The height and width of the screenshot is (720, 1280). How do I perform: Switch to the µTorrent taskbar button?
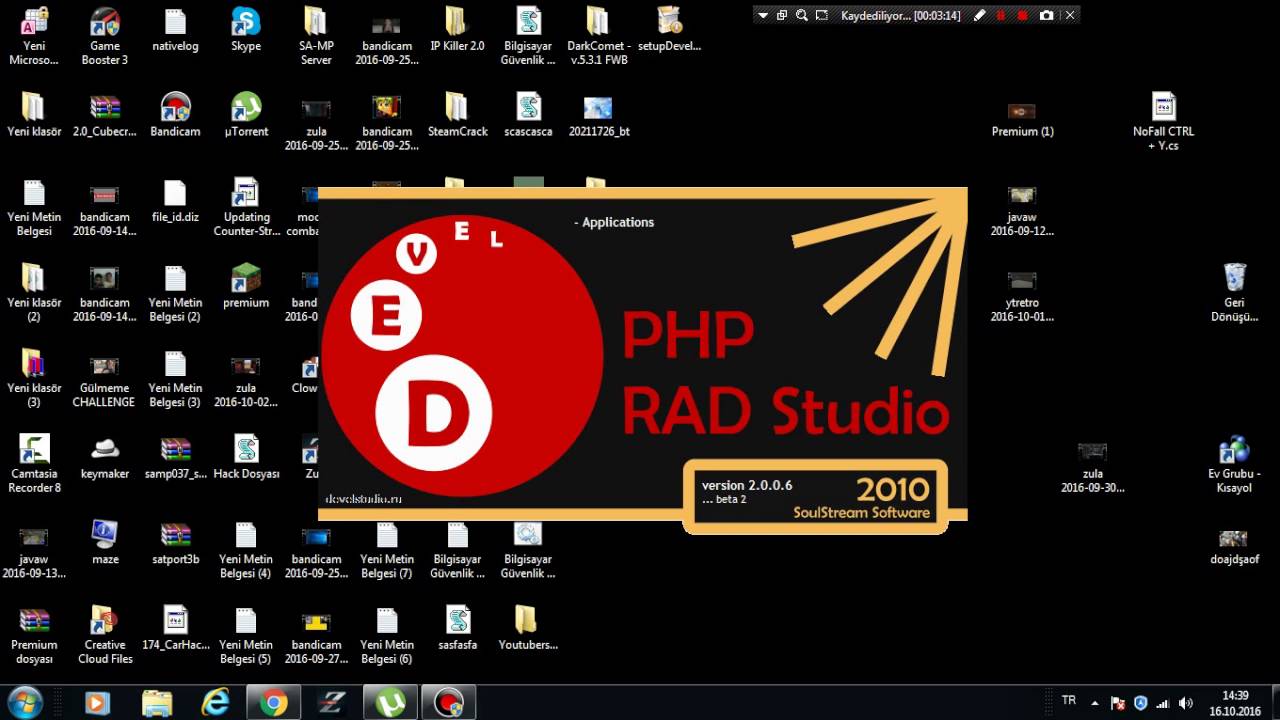391,703
